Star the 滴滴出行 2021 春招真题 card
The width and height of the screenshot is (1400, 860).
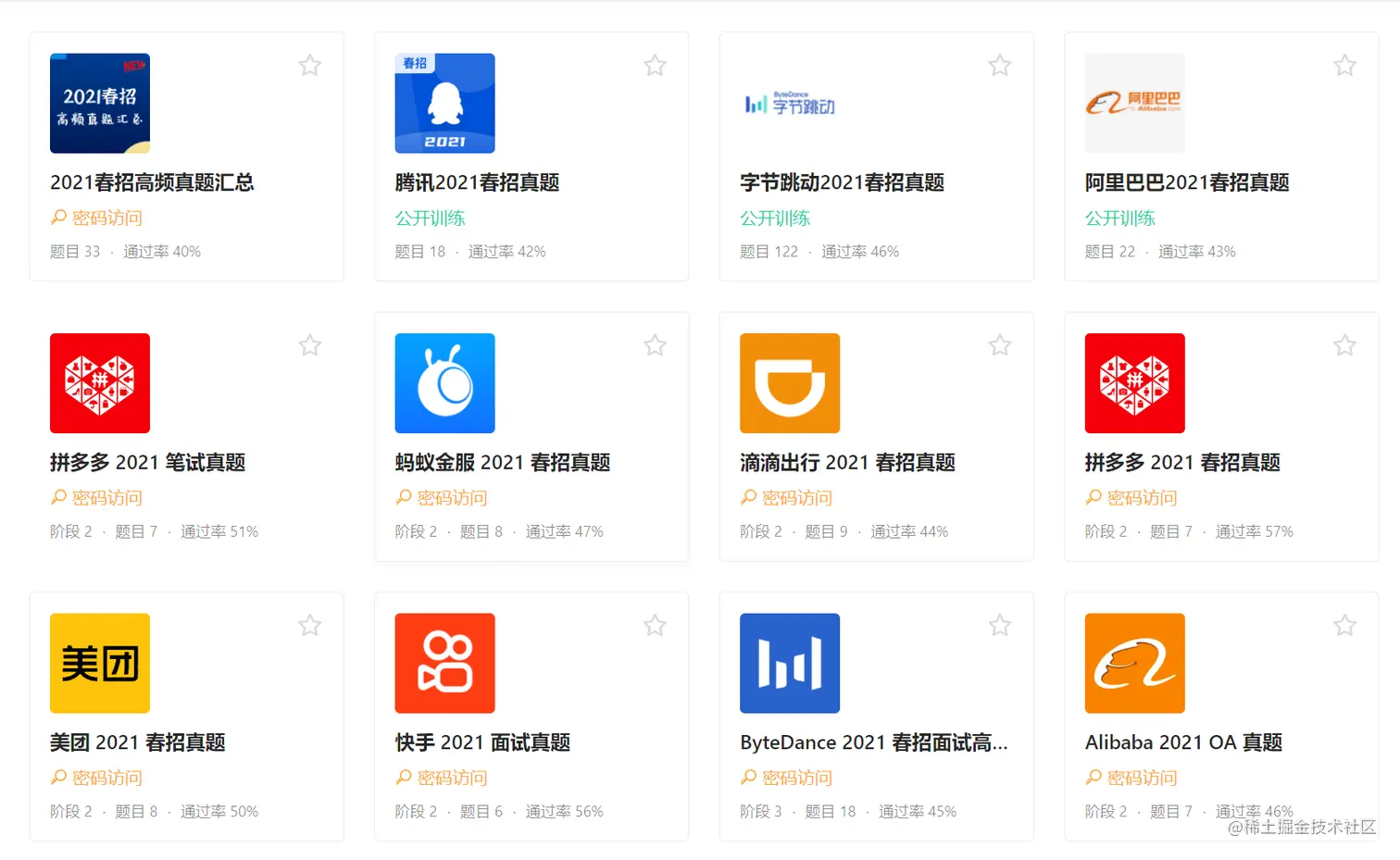click(1000, 345)
